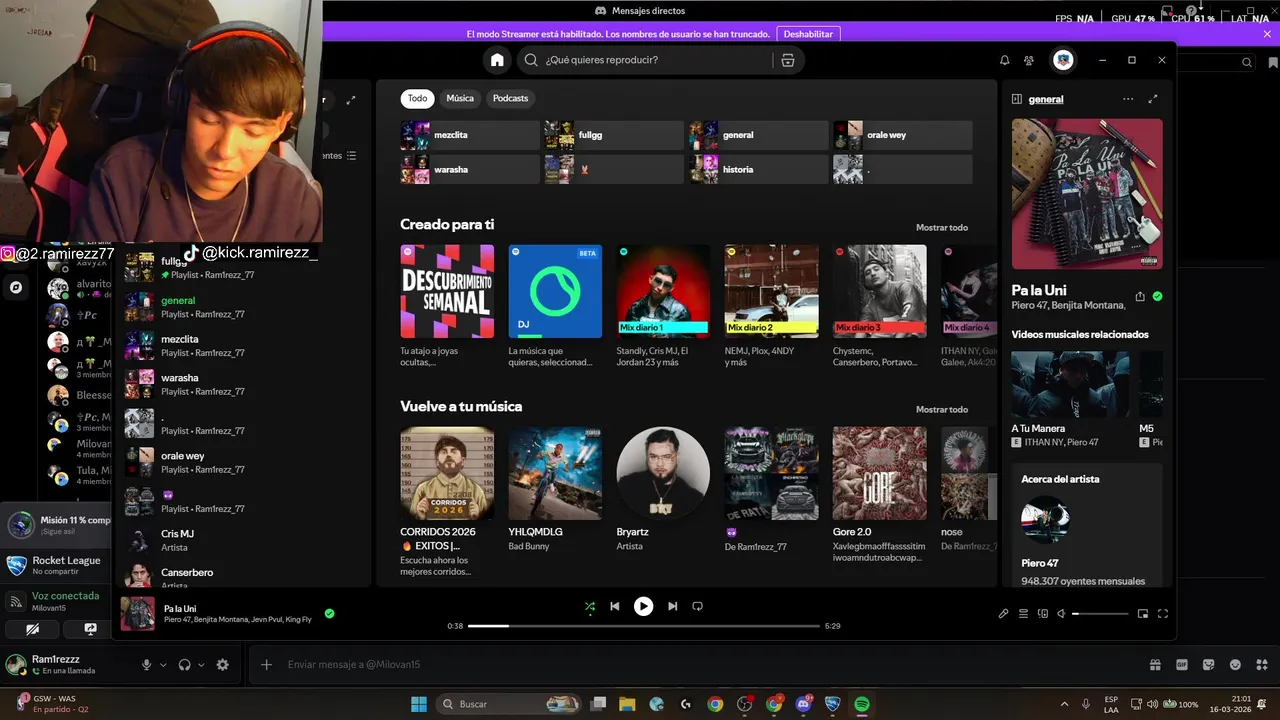Open mezclita shortcut tile
The image size is (1280, 720).
[x=470, y=135]
